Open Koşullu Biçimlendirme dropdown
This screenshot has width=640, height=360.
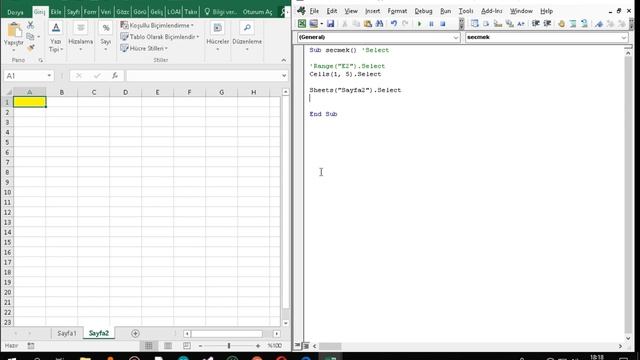click(157, 25)
